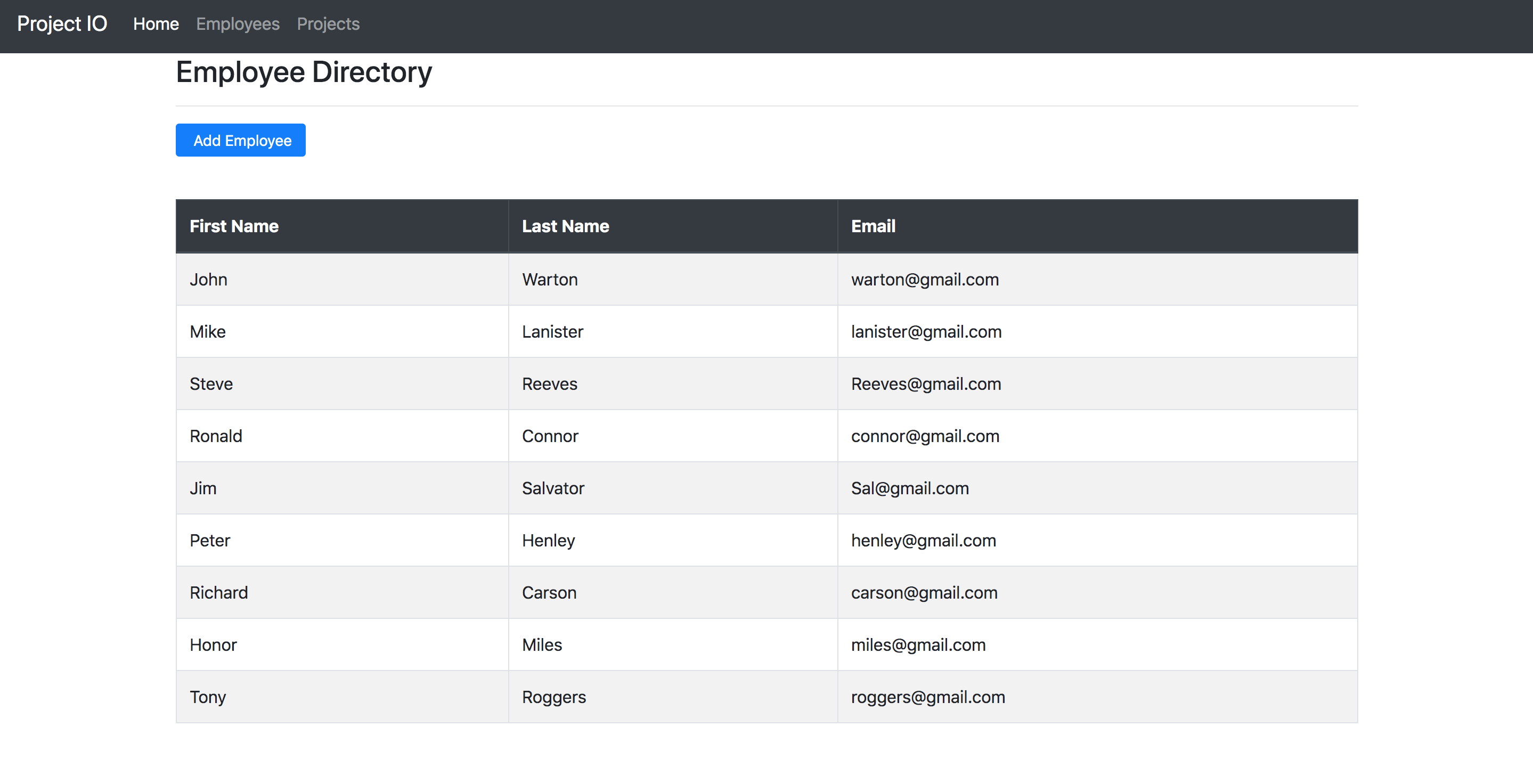Viewport: 1533px width, 784px height.
Task: Select the Lanister last name cell
Action: 552,332
